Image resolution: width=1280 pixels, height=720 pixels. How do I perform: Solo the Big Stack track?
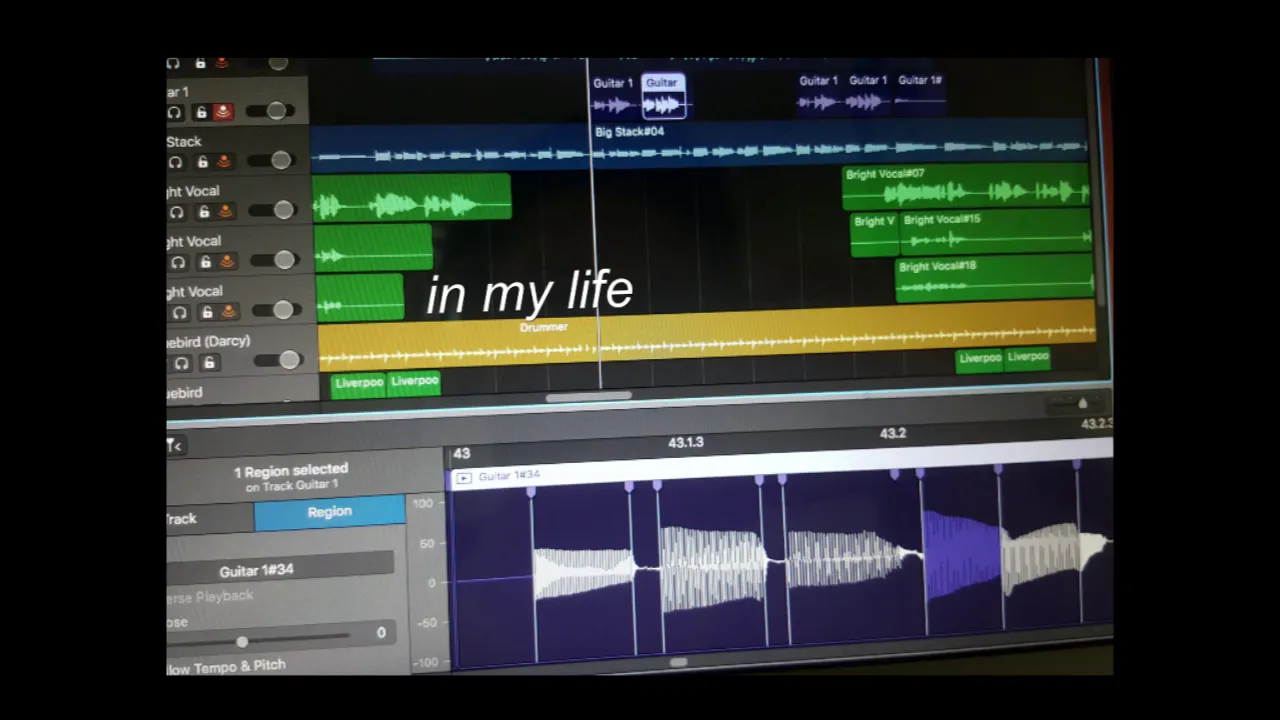pyautogui.click(x=176, y=162)
